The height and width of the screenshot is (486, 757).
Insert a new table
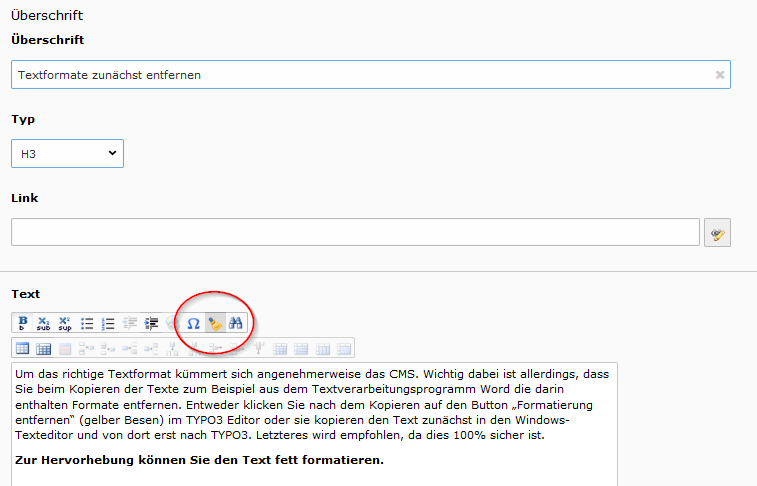22,348
